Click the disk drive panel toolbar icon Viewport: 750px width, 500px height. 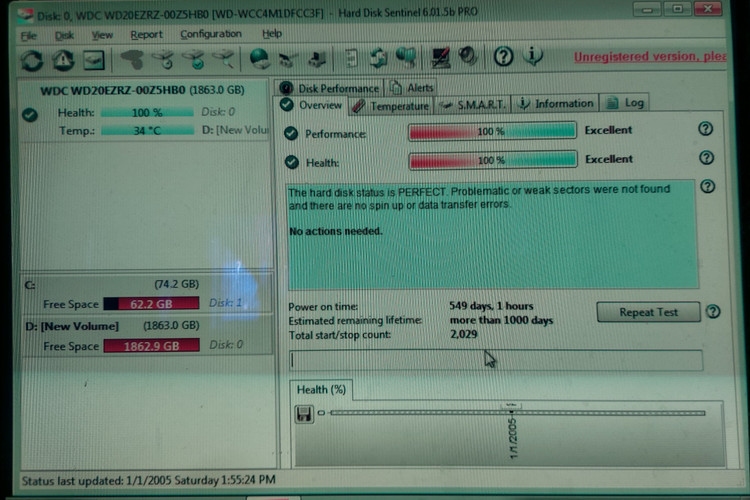tap(94, 60)
